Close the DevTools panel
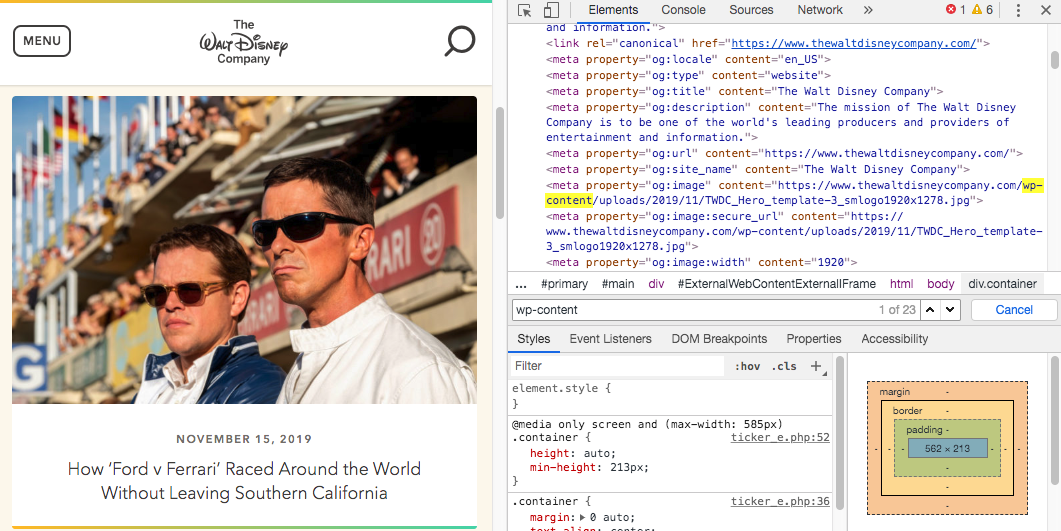Screen dimensions: 1061x531 [x=1045, y=10]
